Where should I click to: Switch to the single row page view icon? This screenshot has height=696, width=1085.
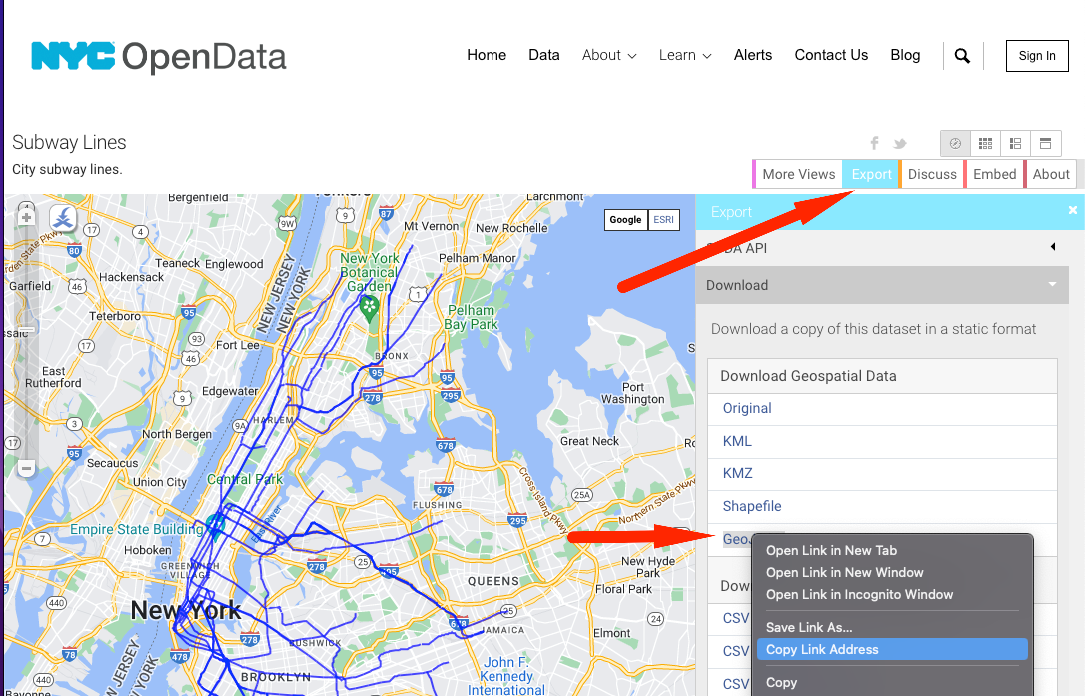pos(1046,143)
